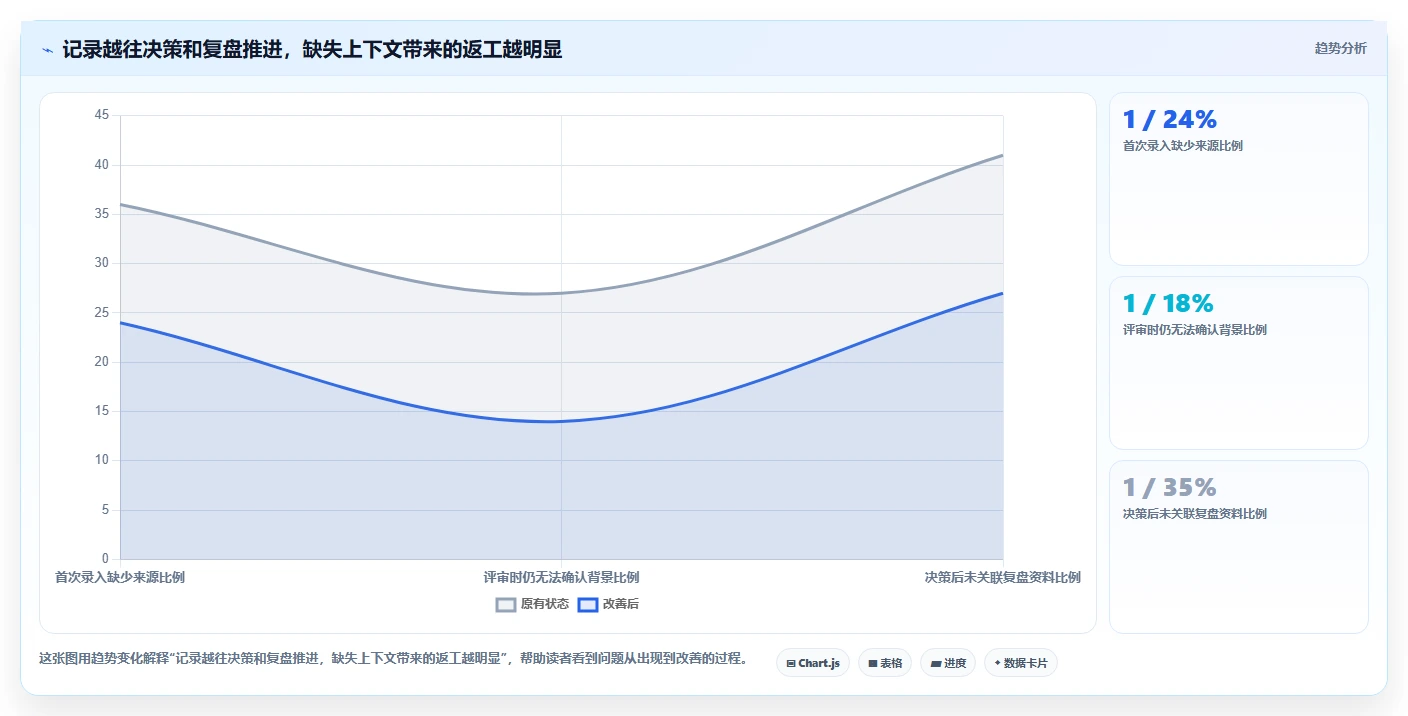Viewport: 1408px width, 716px height.
Task: Toggle the 原有状态 legend item
Action: point(532,604)
